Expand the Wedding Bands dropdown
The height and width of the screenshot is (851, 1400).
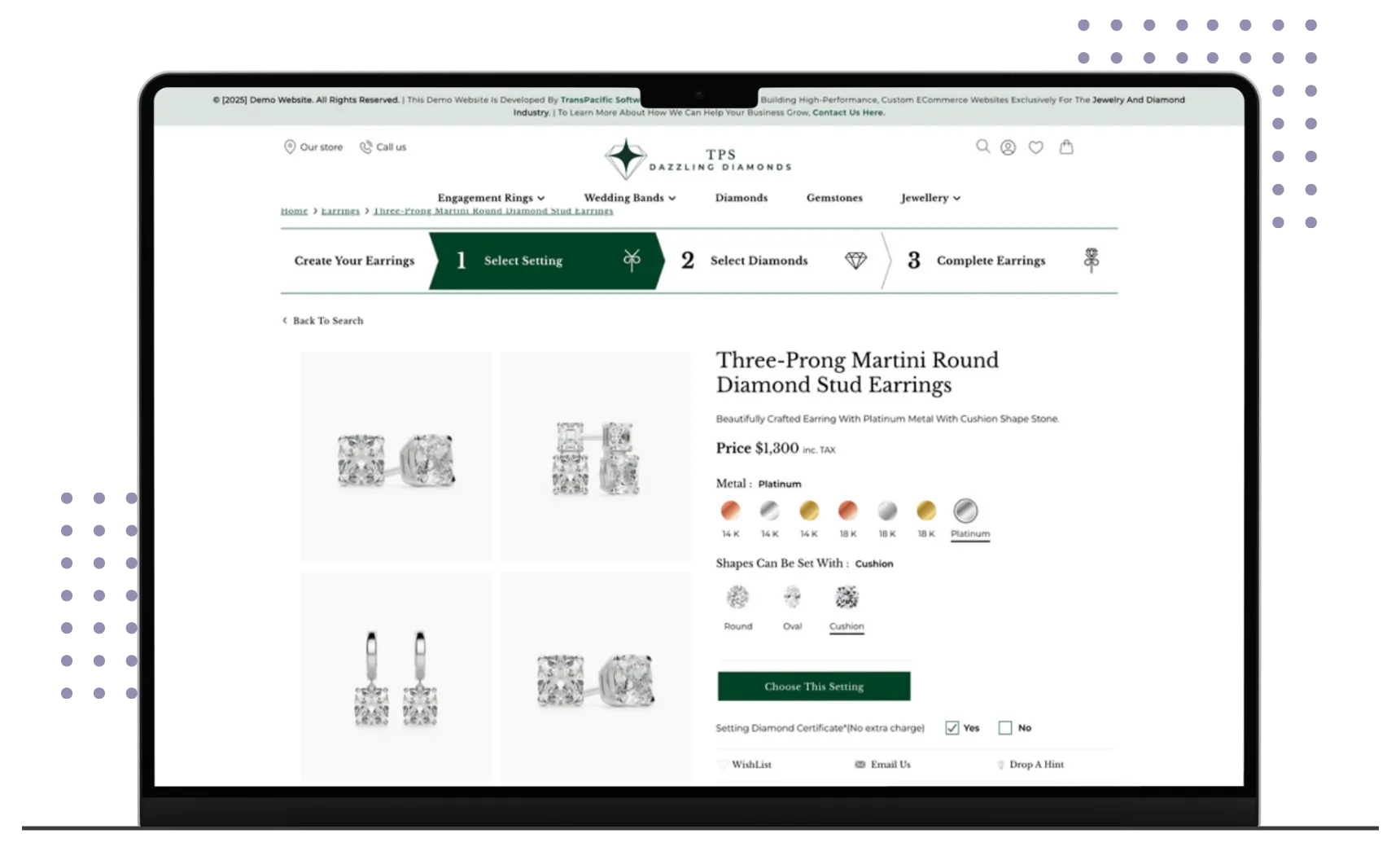coord(629,198)
